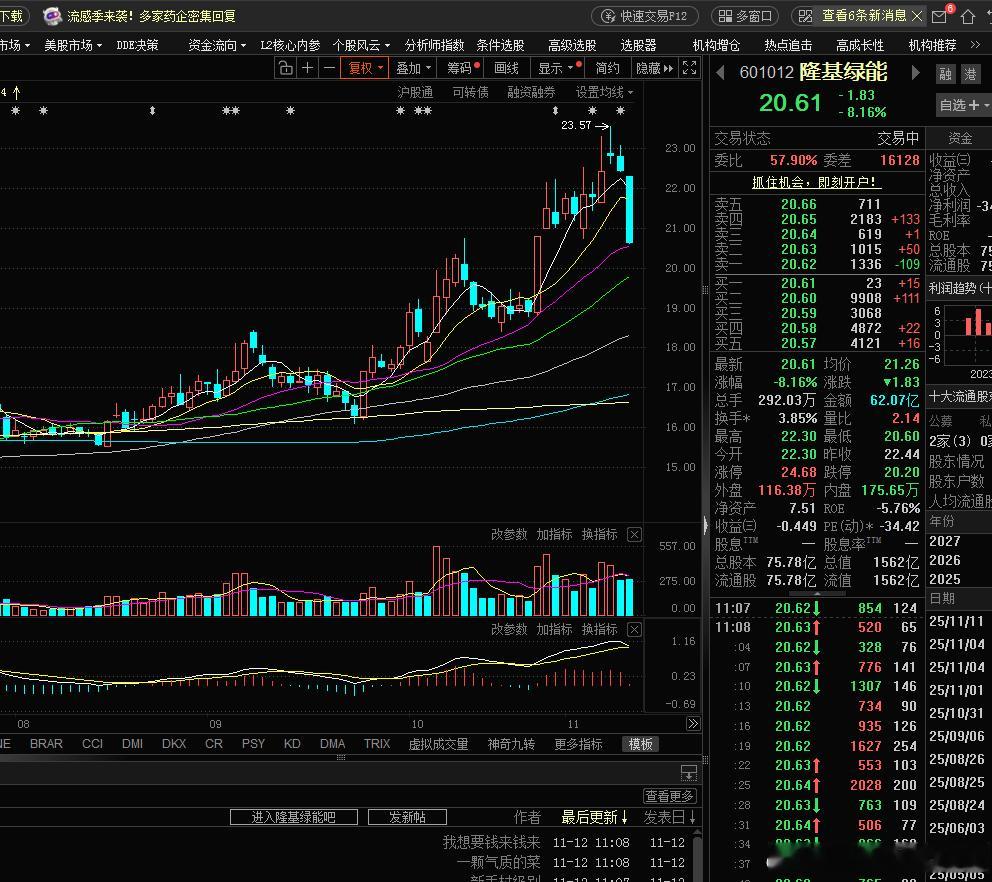Select 虚拟成交量 indicator tab
This screenshot has height=882, width=992.
coord(438,743)
